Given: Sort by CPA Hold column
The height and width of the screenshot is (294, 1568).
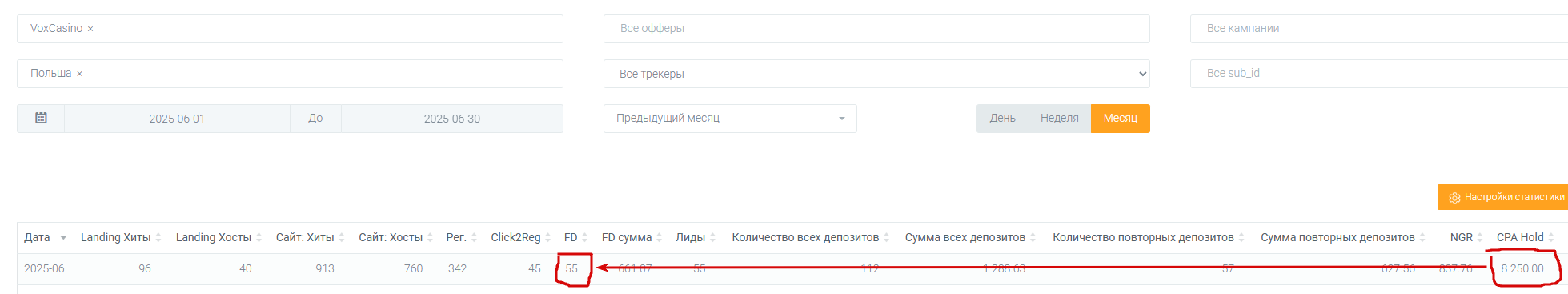Looking at the screenshot, I should point(1525,237).
